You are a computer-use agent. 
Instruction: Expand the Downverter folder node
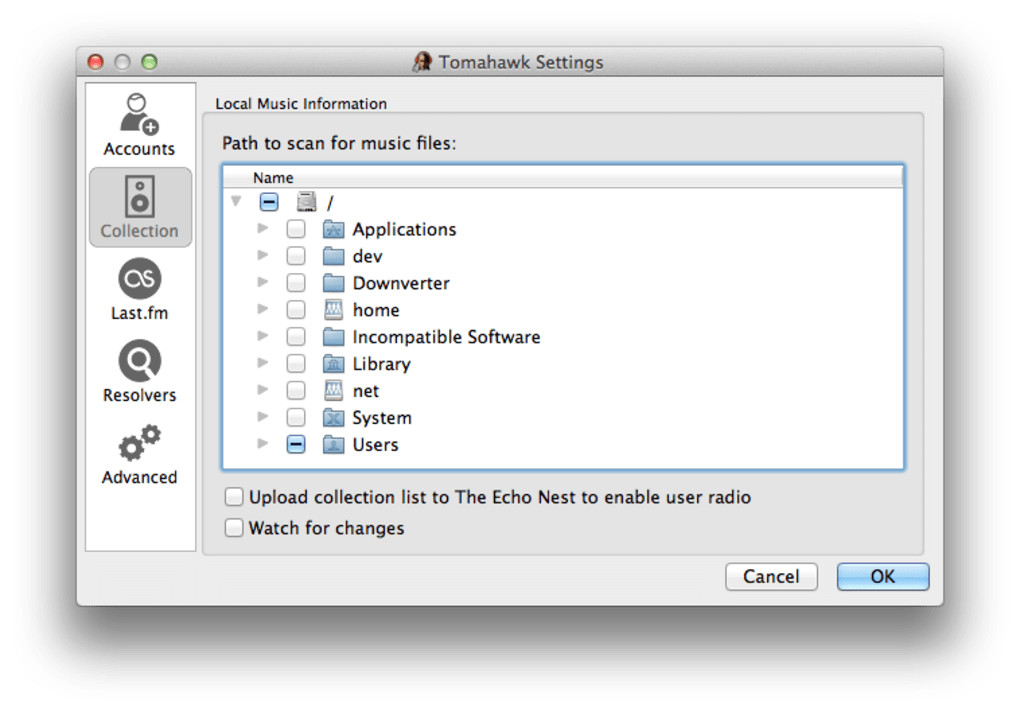263,282
